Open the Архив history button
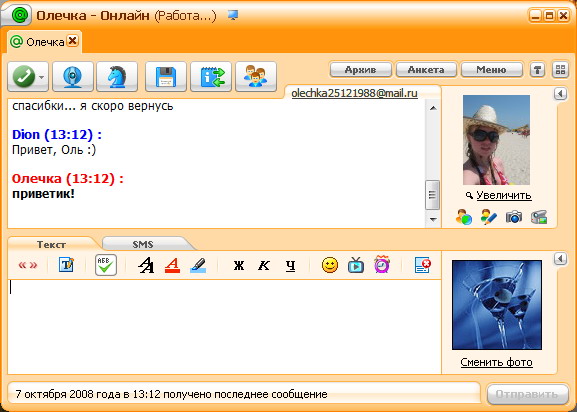The width and height of the screenshot is (577, 412). coord(360,70)
